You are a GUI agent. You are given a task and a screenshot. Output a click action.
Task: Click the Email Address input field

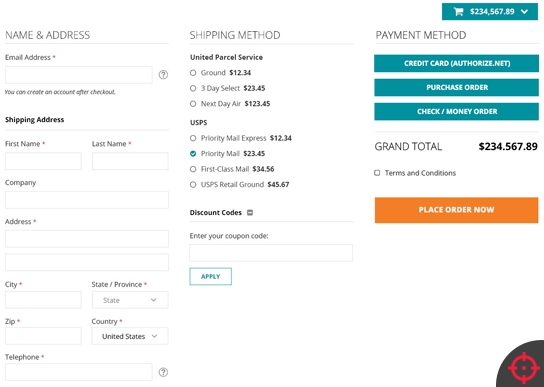[x=79, y=75]
